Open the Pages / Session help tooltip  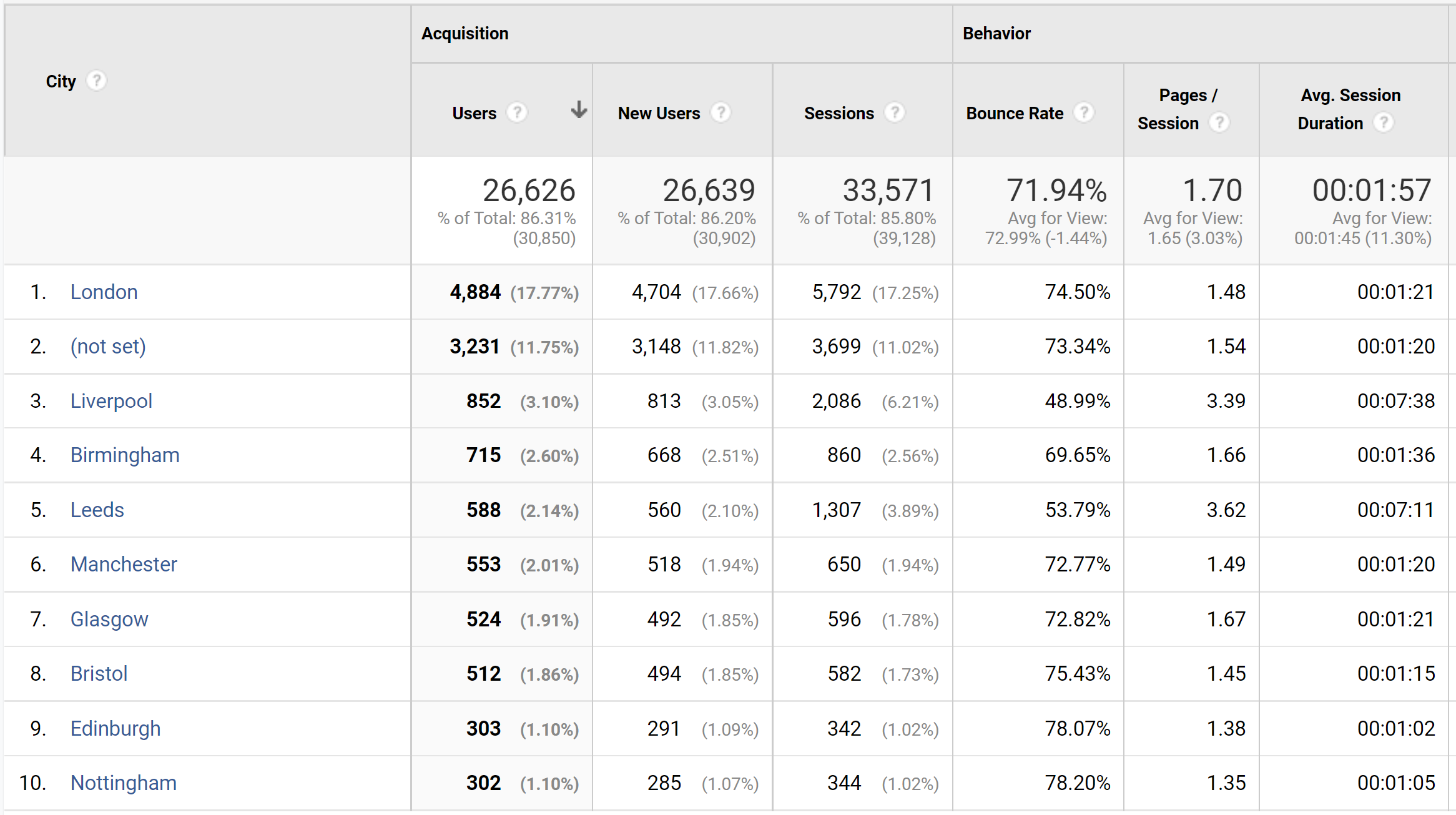point(1220,122)
